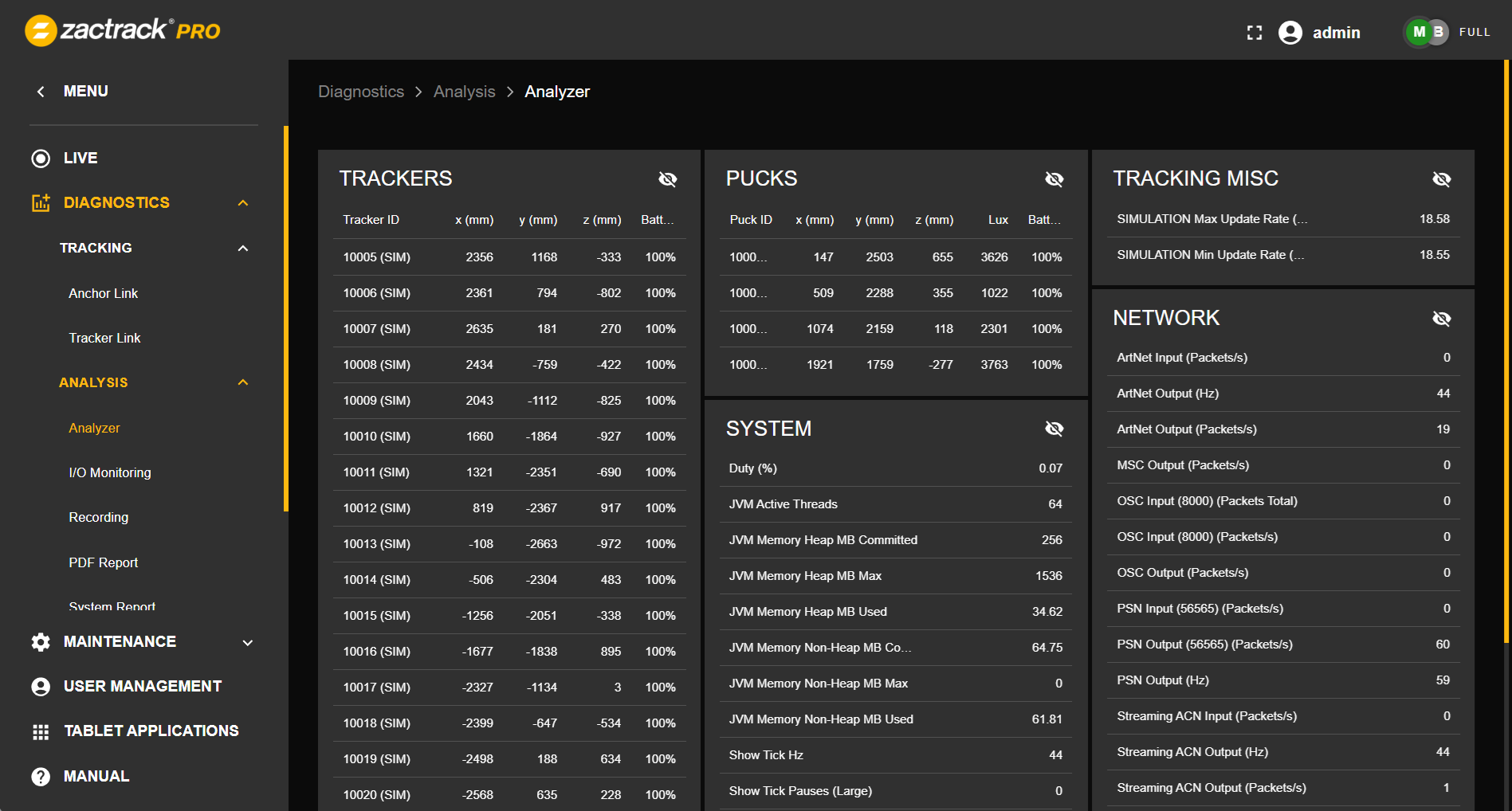
Task: Open the PDF Report page
Action: [103, 562]
